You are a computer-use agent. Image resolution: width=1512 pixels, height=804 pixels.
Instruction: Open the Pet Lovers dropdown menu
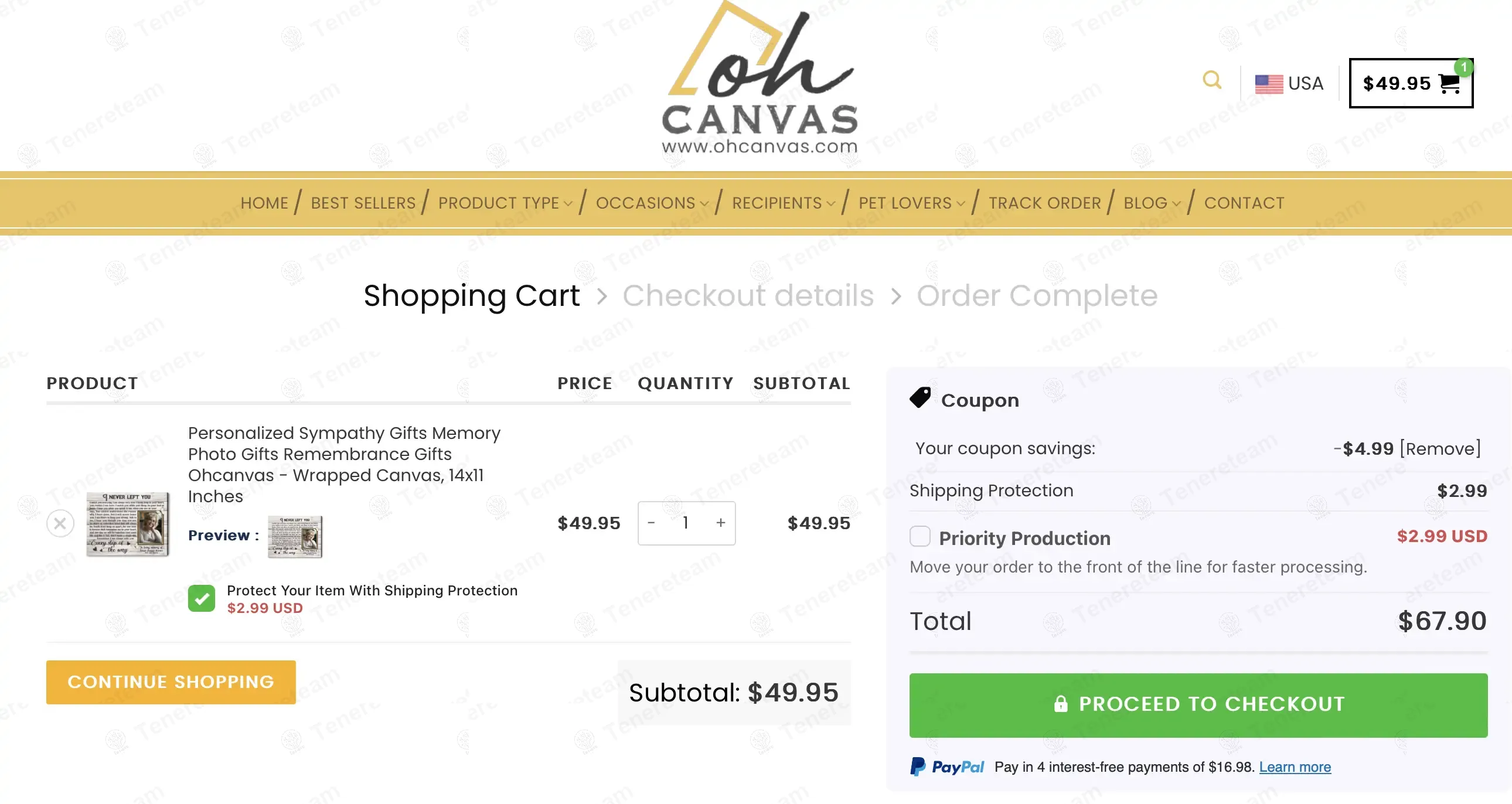point(911,203)
